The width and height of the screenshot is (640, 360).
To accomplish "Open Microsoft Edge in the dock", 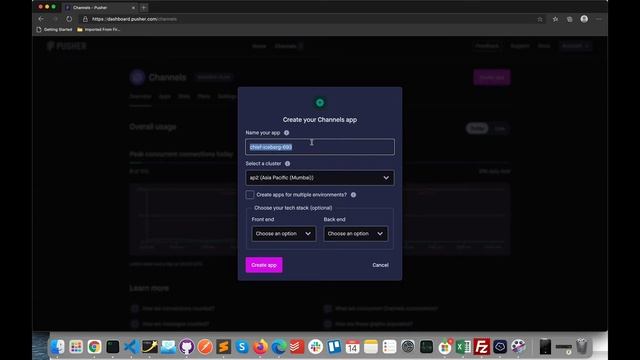I will point(279,347).
